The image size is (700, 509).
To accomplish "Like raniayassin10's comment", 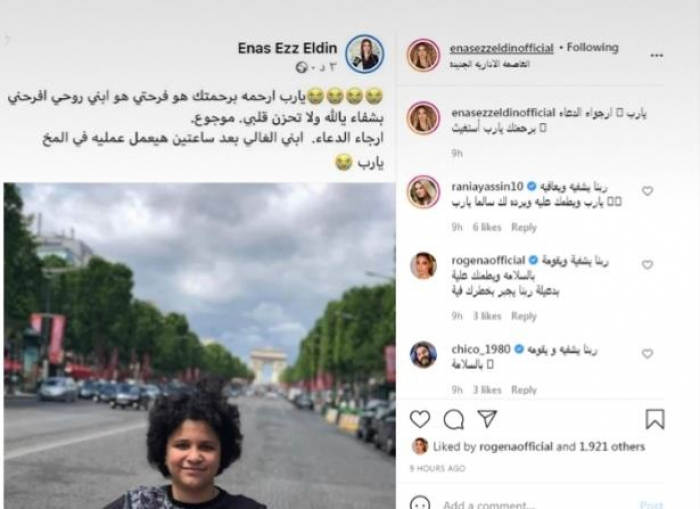I will (x=647, y=191).
